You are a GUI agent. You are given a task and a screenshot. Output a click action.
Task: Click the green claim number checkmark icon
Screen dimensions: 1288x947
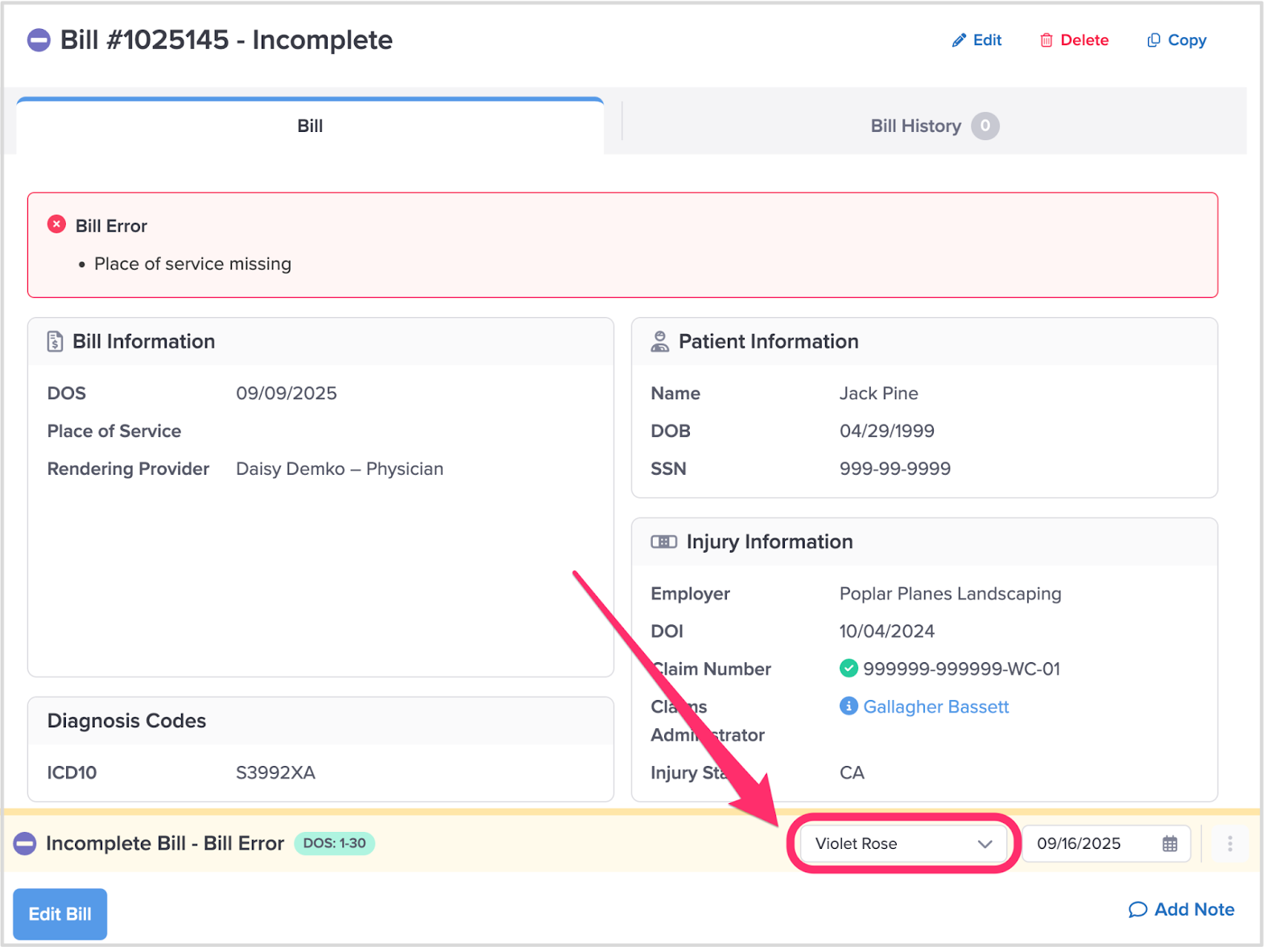coord(848,668)
